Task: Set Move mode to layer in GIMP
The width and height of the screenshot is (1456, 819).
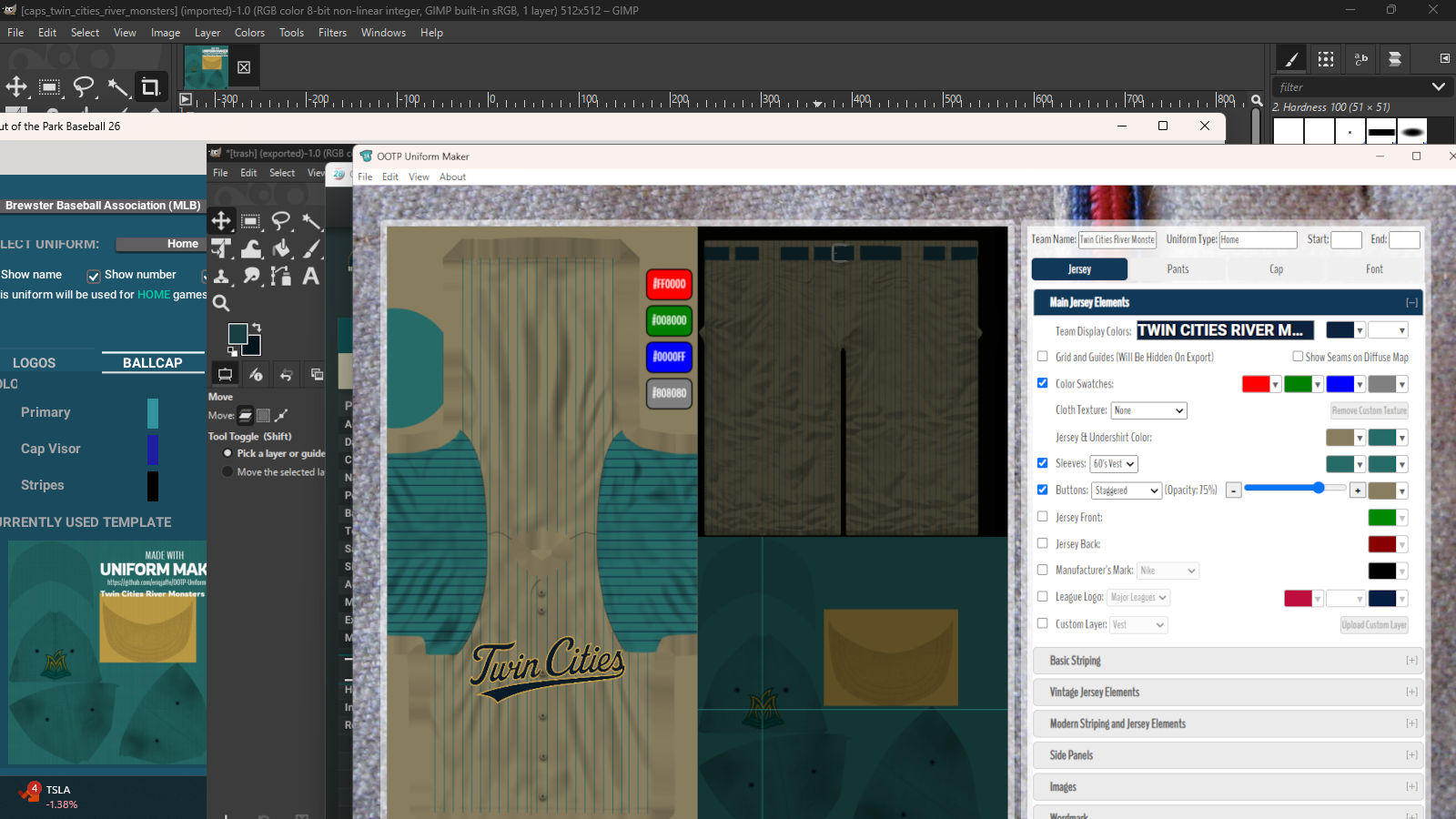Action: pos(246,416)
